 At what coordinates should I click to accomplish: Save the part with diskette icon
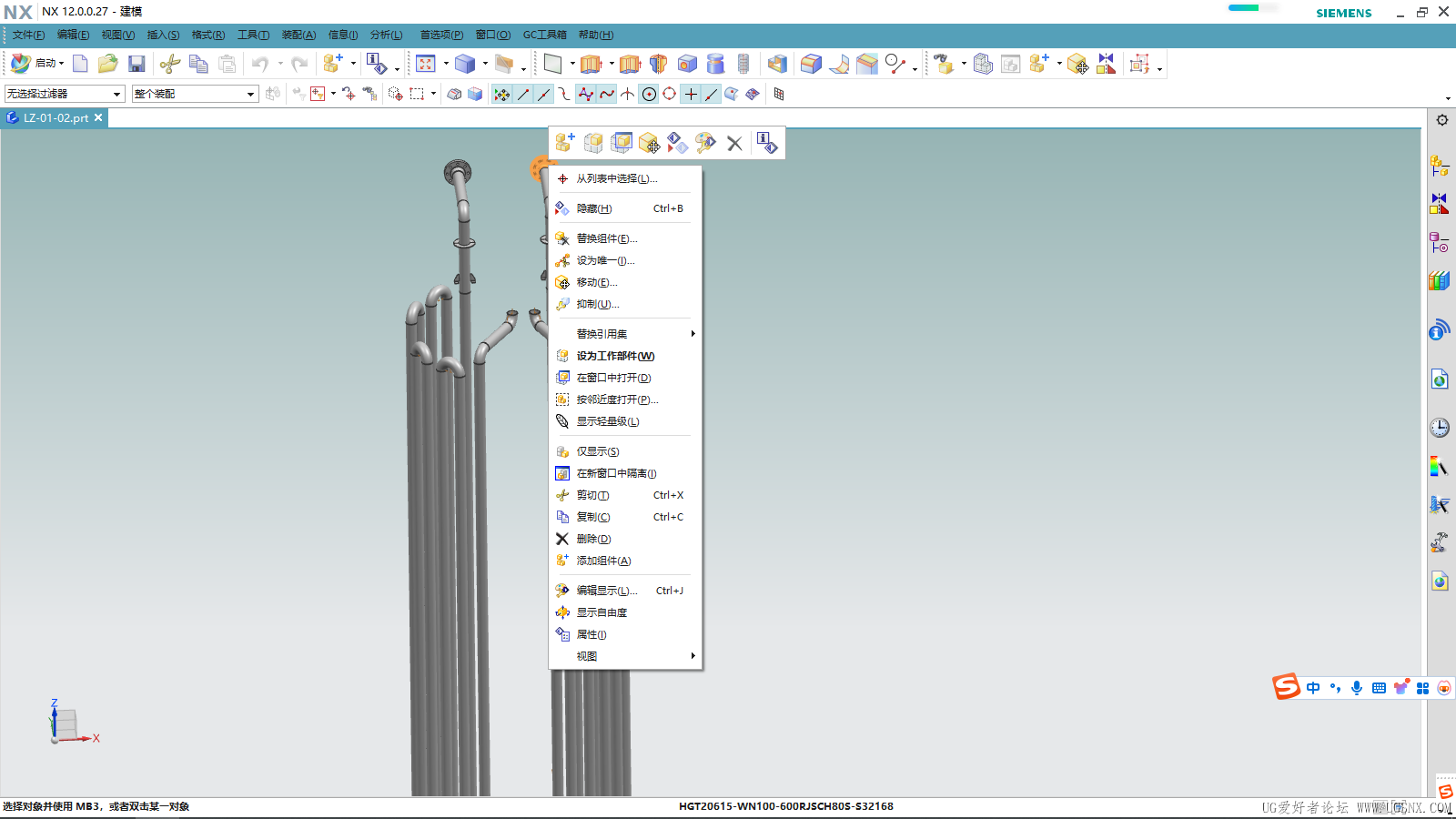pyautogui.click(x=136, y=64)
